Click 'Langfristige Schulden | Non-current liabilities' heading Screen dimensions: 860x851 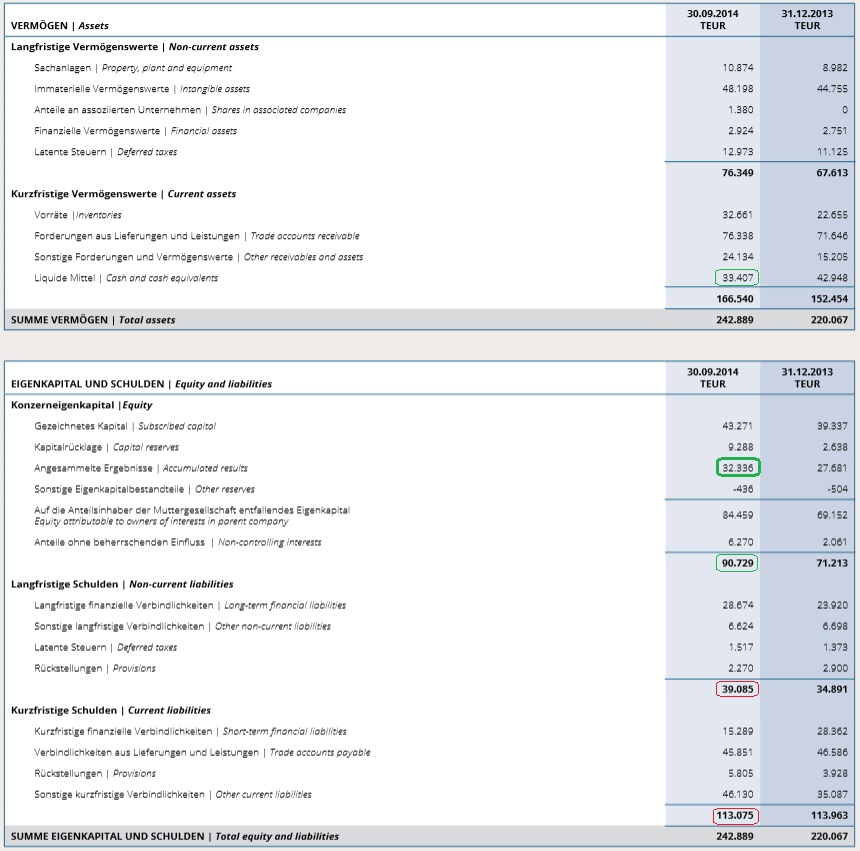click(122, 585)
